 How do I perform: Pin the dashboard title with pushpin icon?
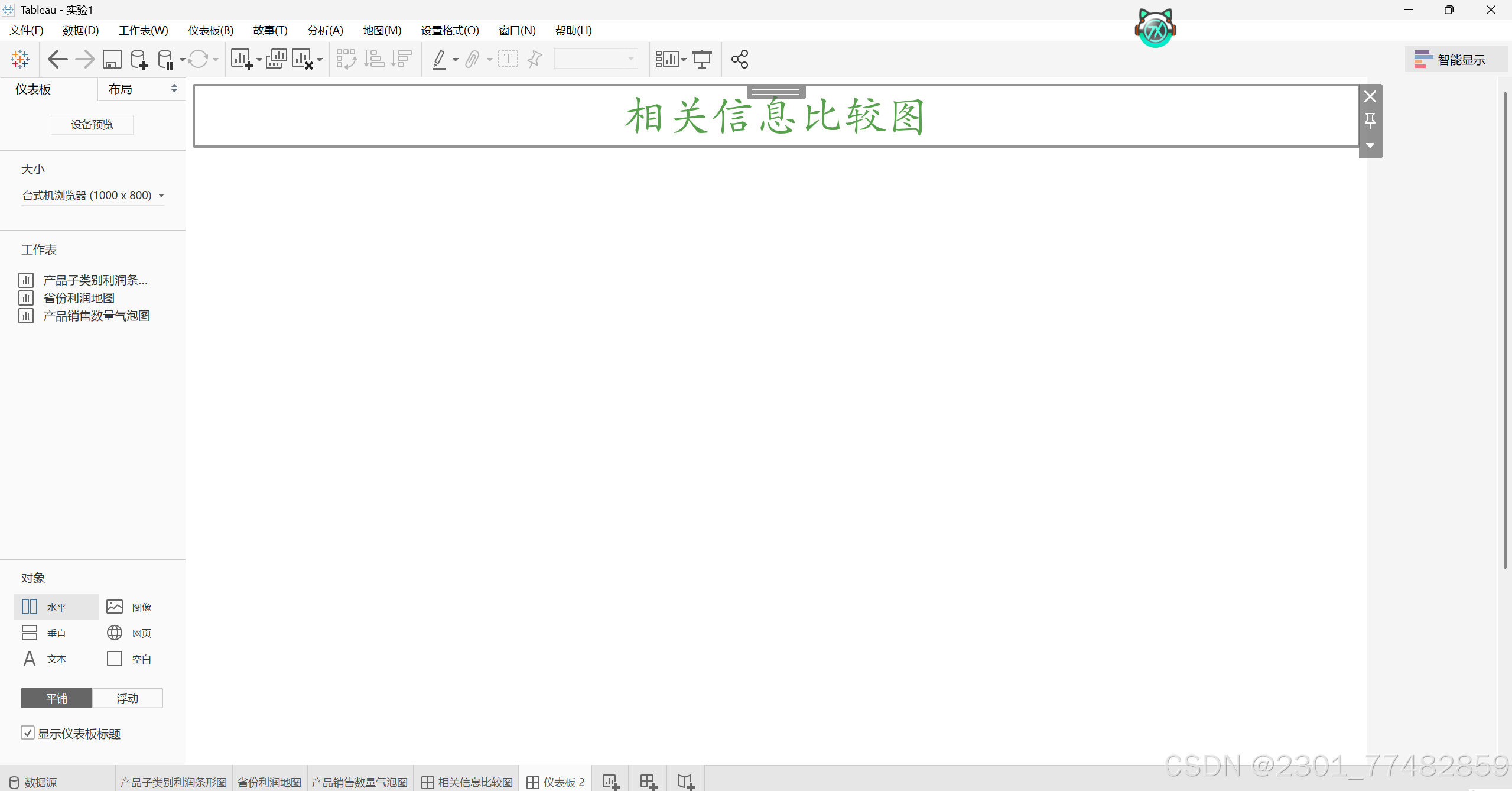coord(1370,121)
